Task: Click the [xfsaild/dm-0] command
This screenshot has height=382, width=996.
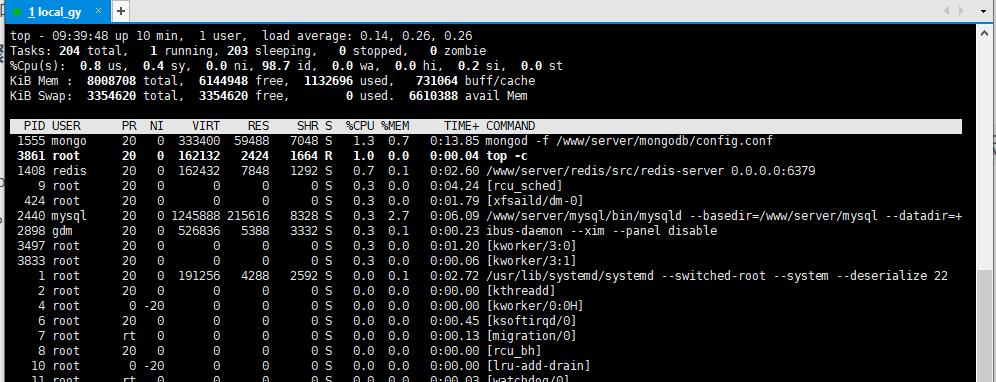Action: click(x=534, y=201)
